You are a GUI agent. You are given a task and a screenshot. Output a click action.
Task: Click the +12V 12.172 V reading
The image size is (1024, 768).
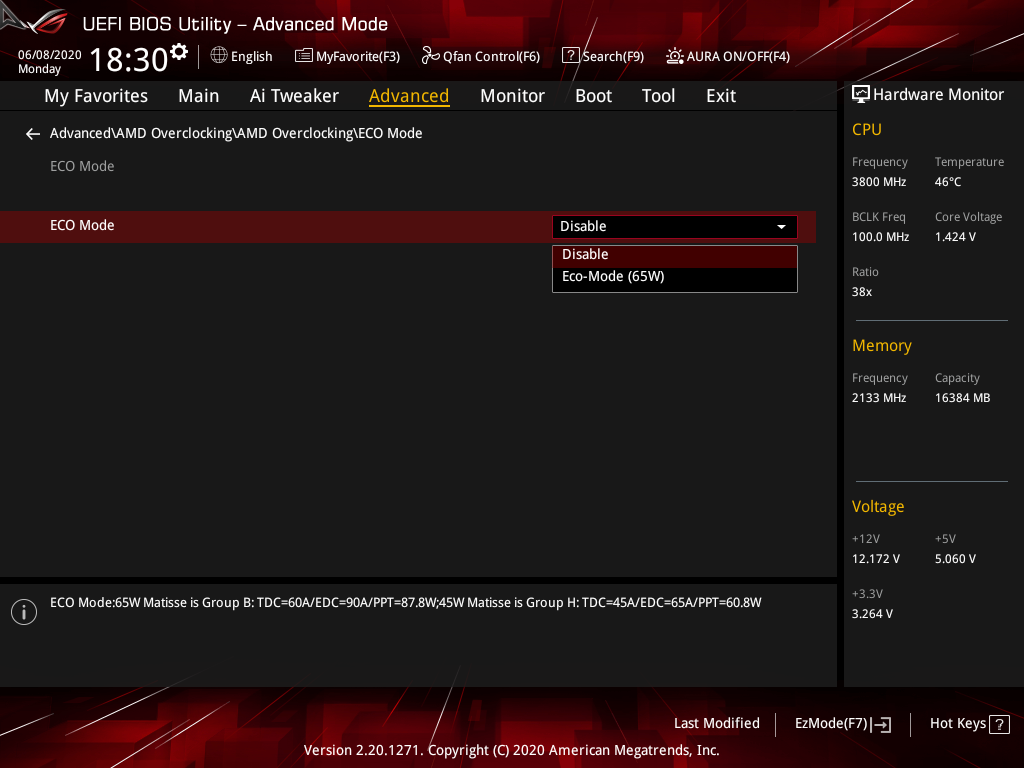[875, 559]
